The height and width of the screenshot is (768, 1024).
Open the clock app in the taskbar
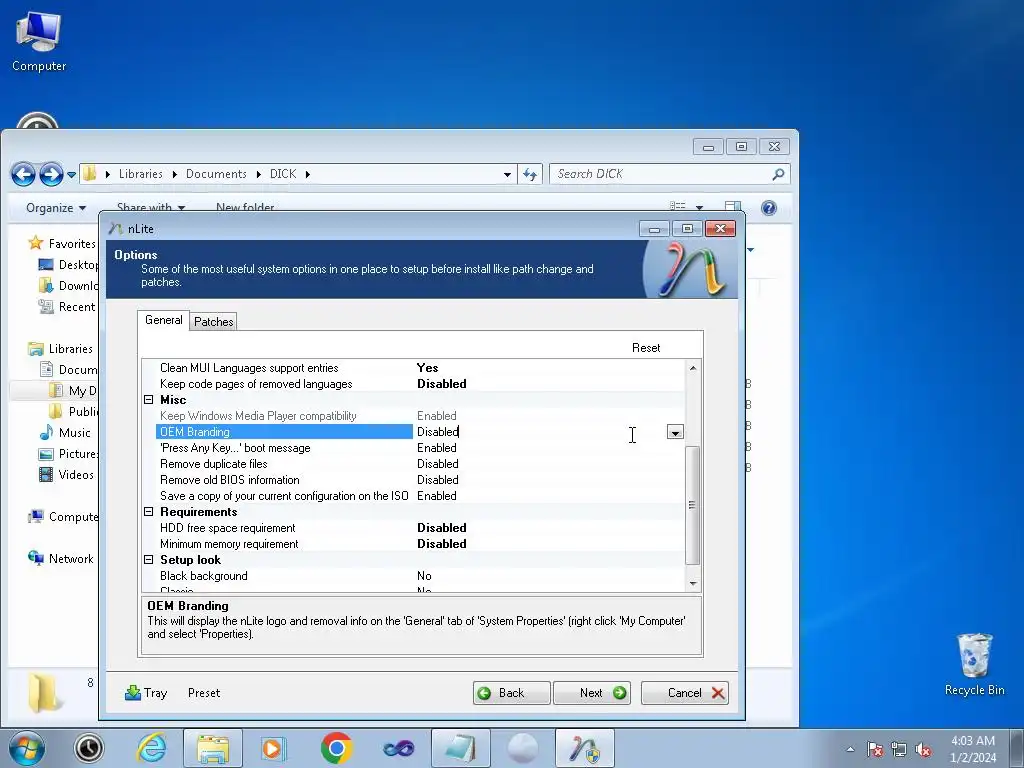click(89, 748)
